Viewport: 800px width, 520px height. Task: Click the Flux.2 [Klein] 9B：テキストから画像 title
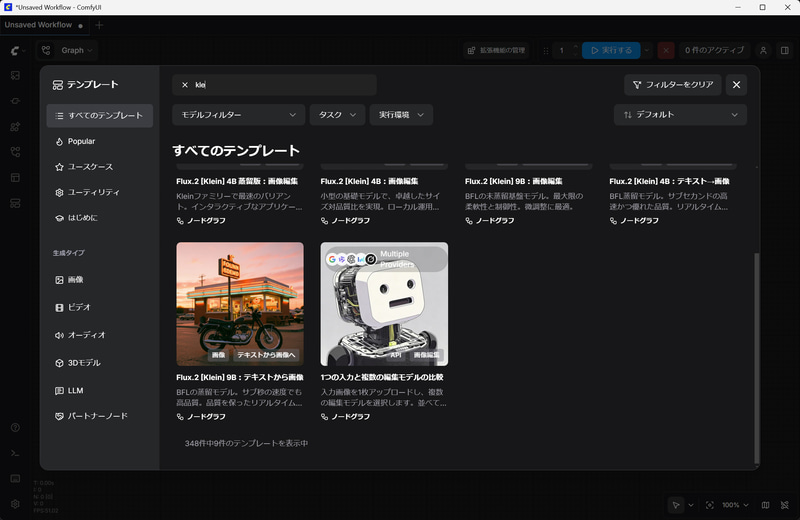[x=240, y=377]
